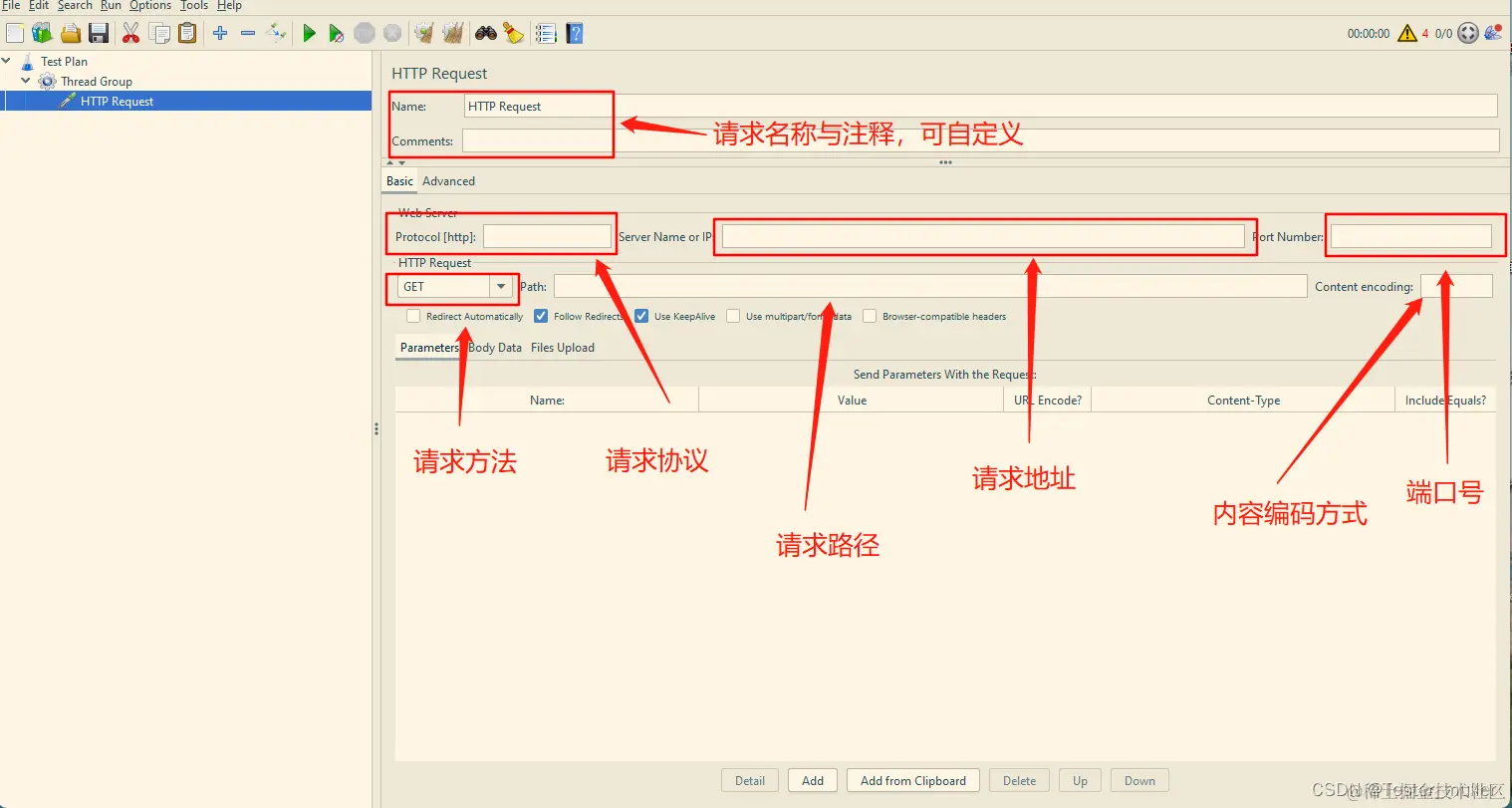1512x808 pixels.
Task: Click the greyed Shutdown icon
Action: (x=393, y=33)
